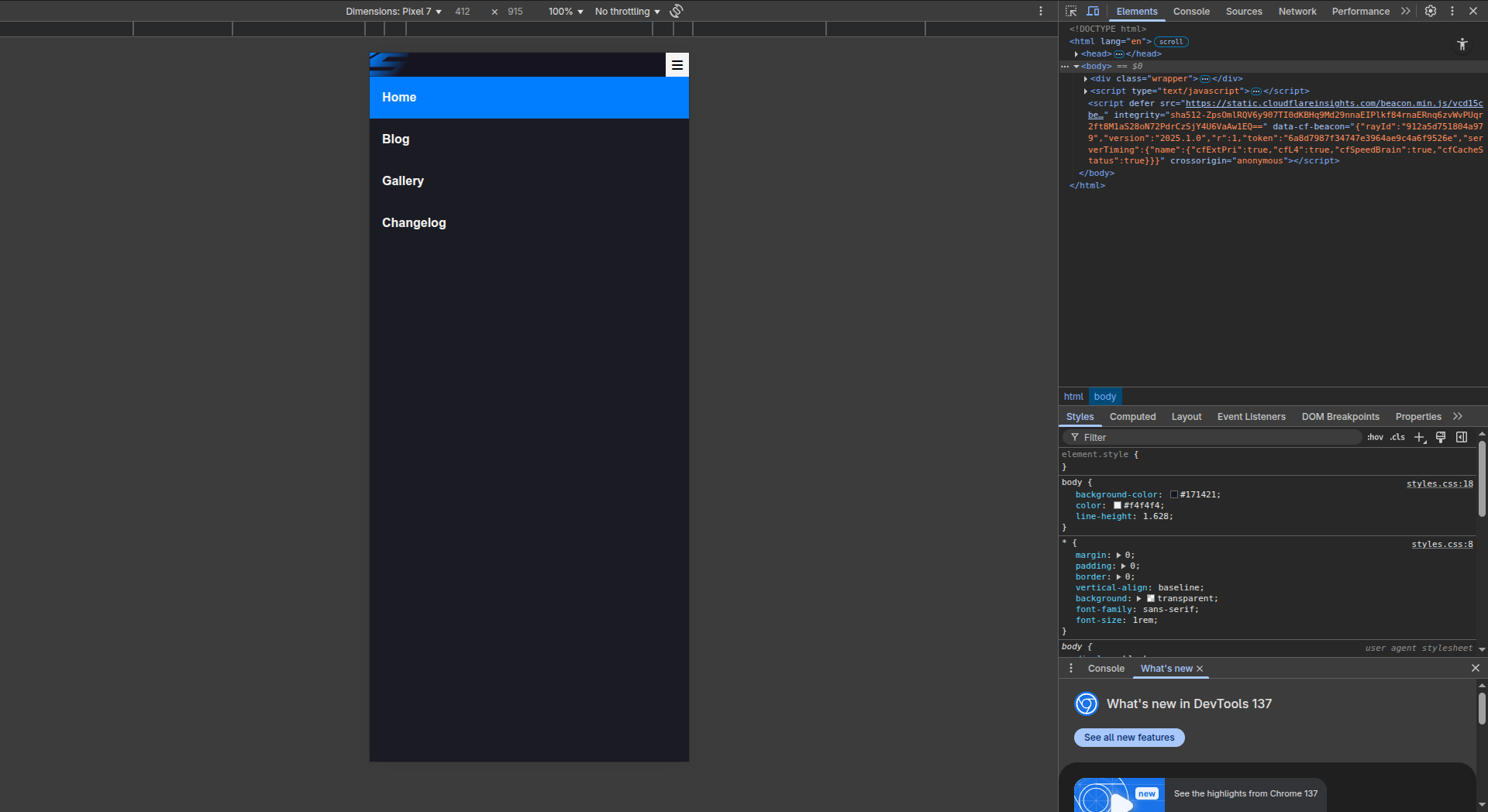Viewport: 1488px width, 812px height.
Task: Expand the div wrapper element
Action: [x=1086, y=79]
